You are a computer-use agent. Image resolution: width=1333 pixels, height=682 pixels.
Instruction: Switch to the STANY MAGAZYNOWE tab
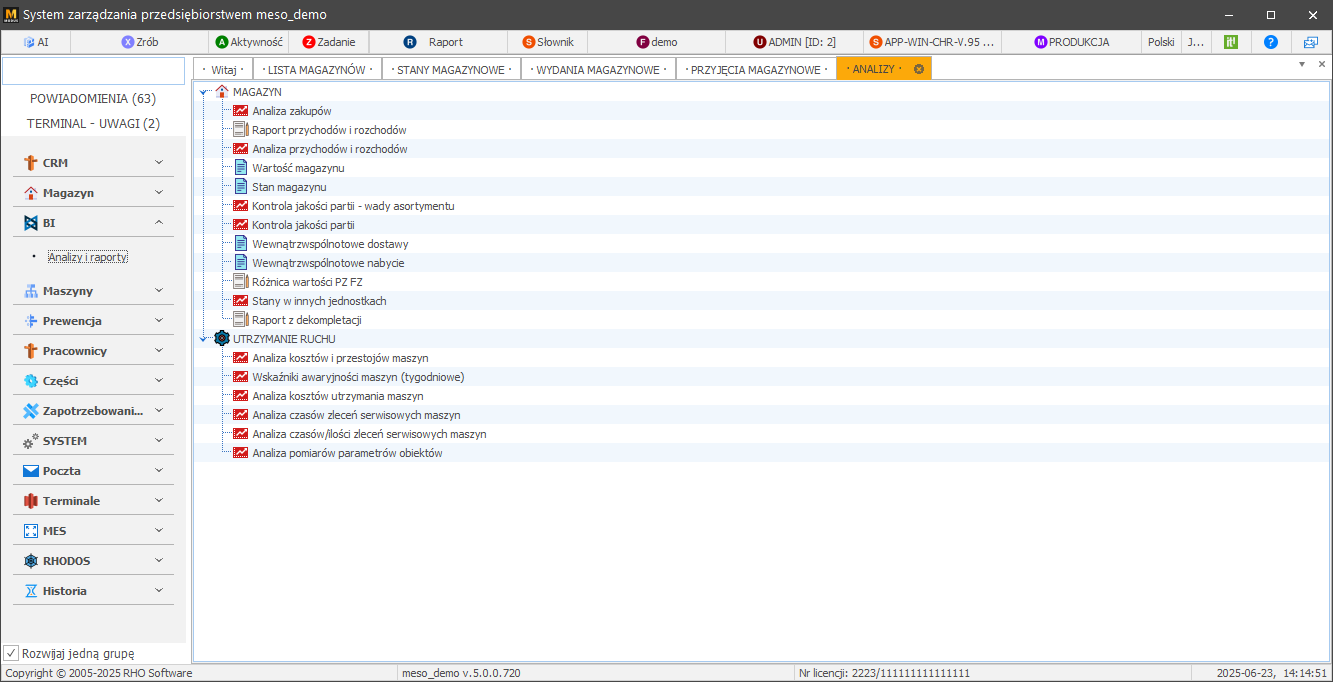450,69
